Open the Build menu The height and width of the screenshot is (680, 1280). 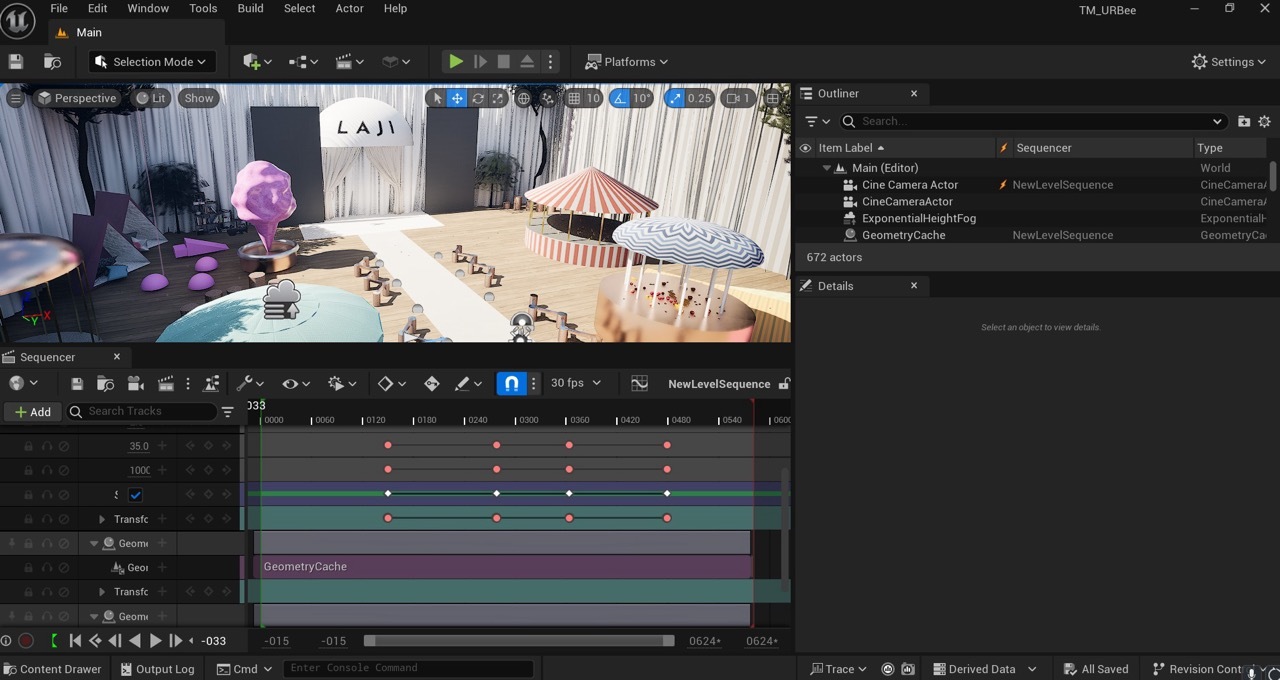250,8
